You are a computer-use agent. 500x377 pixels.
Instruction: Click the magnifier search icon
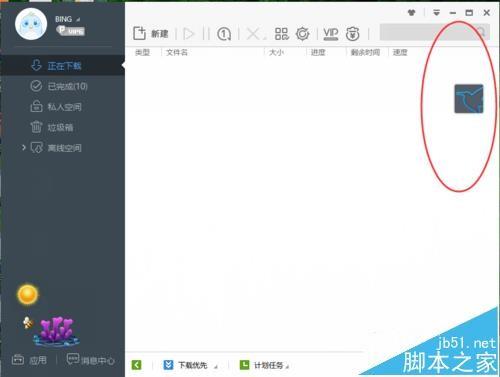pyautogui.click(x=481, y=32)
